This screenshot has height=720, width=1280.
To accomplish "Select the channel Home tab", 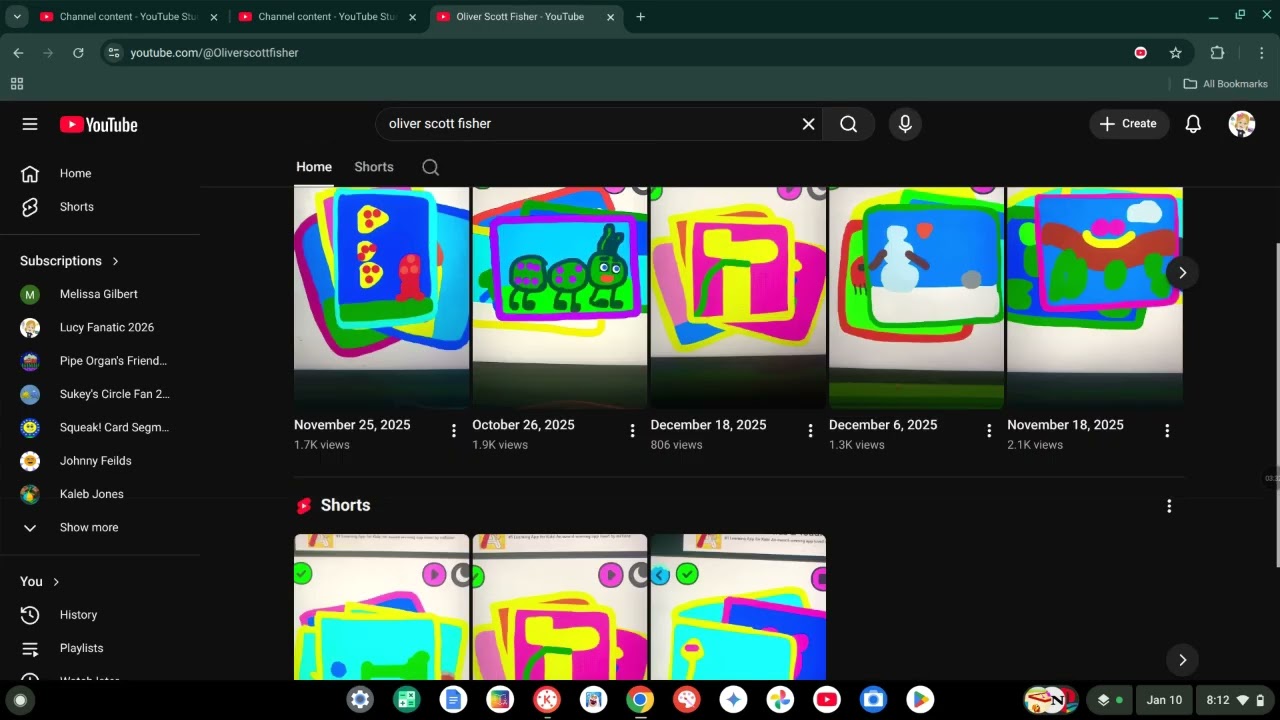I will tap(314, 167).
